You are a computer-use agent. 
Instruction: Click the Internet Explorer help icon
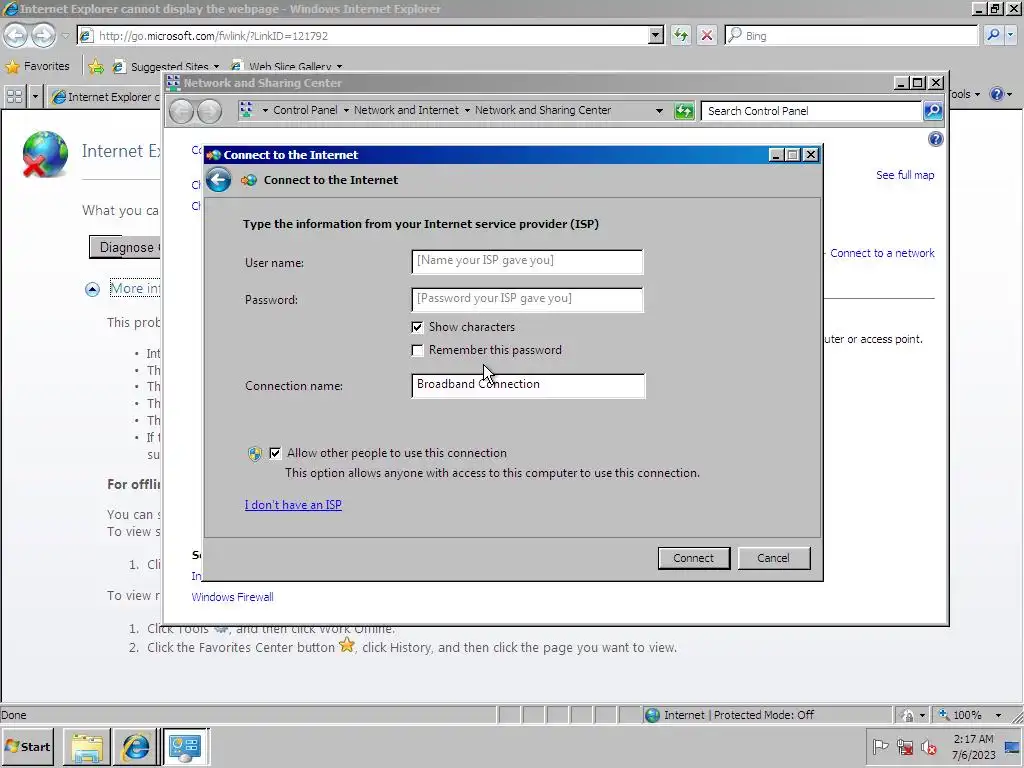[997, 94]
